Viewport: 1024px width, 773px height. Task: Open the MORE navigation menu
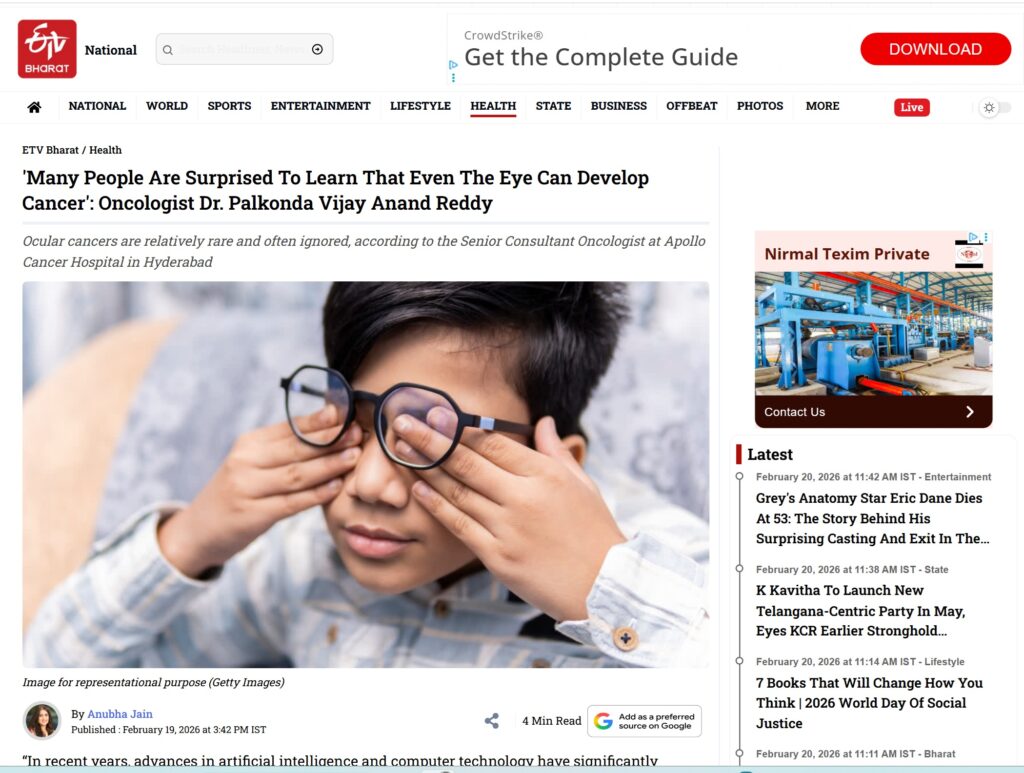point(822,106)
